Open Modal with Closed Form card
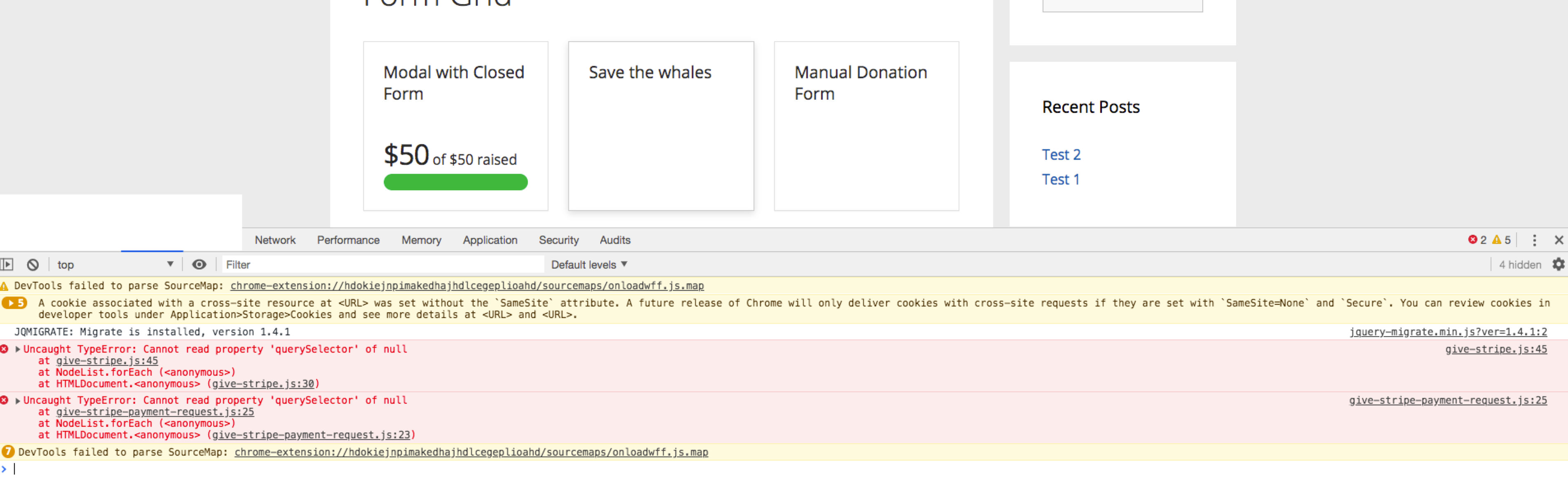 (x=455, y=126)
